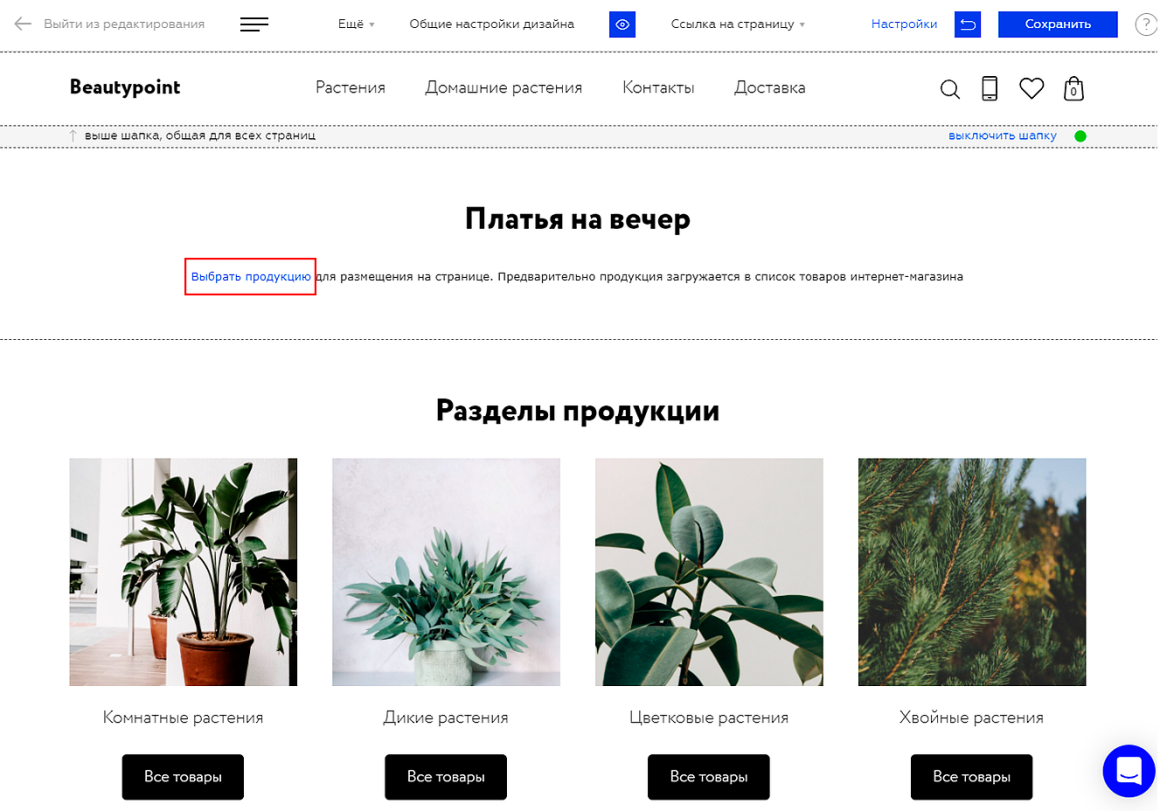1160x811 pixels.
Task: Click the "Дикие растения" caption
Action: (x=446, y=718)
